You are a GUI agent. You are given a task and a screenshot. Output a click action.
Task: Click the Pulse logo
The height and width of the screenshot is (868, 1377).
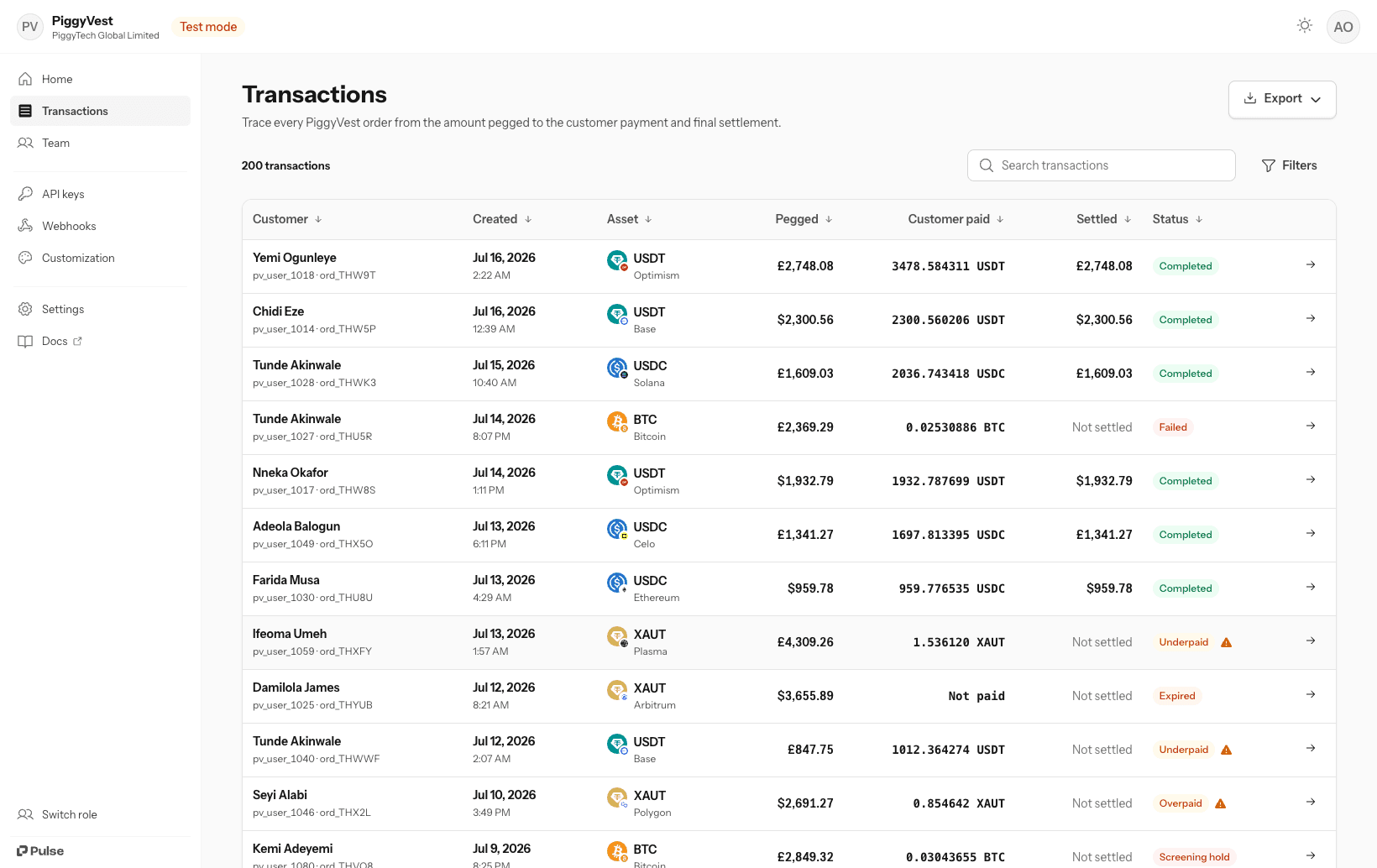pyautogui.click(x=40, y=850)
